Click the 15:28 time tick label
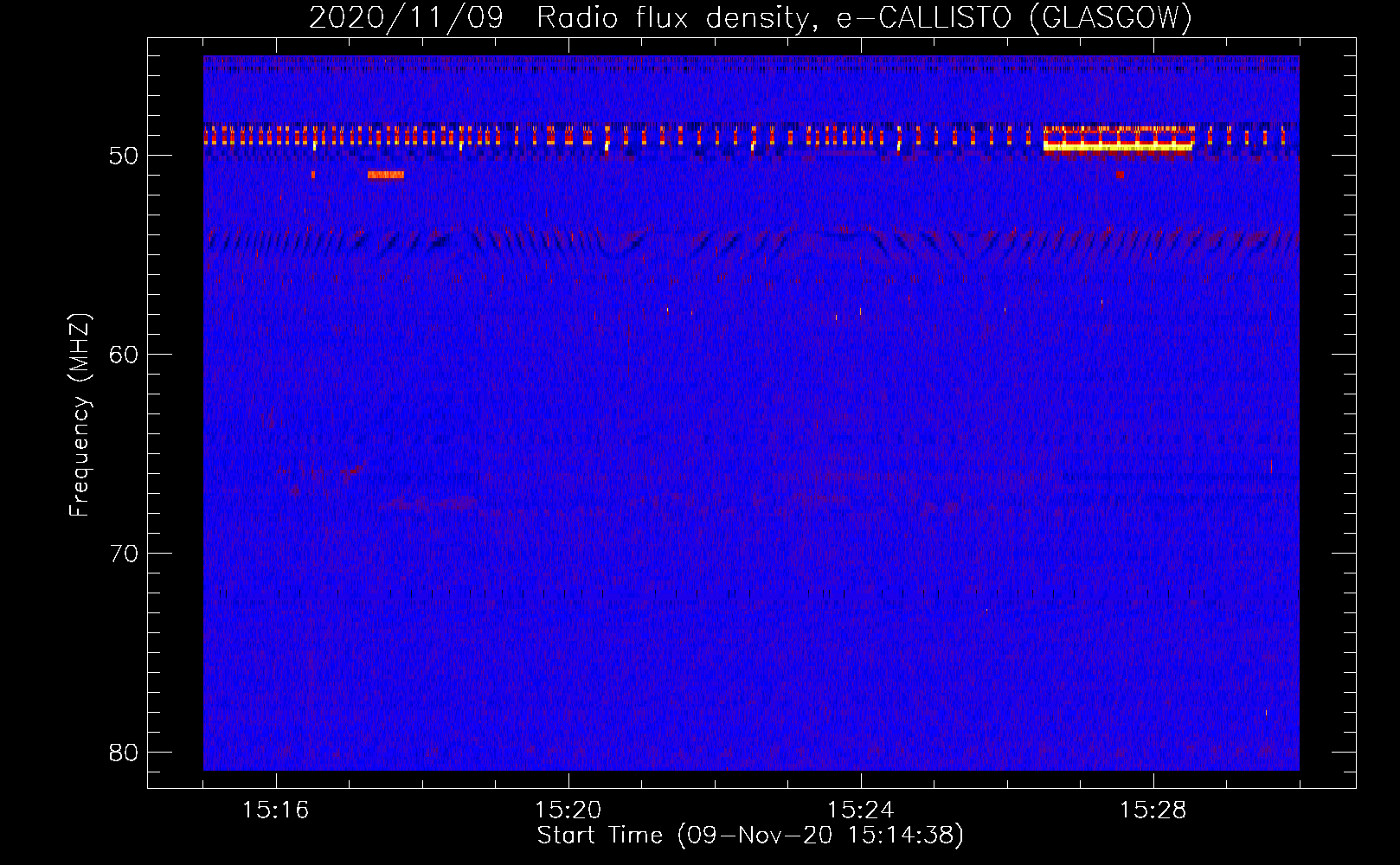Image resolution: width=1400 pixels, height=865 pixels. click(1153, 811)
